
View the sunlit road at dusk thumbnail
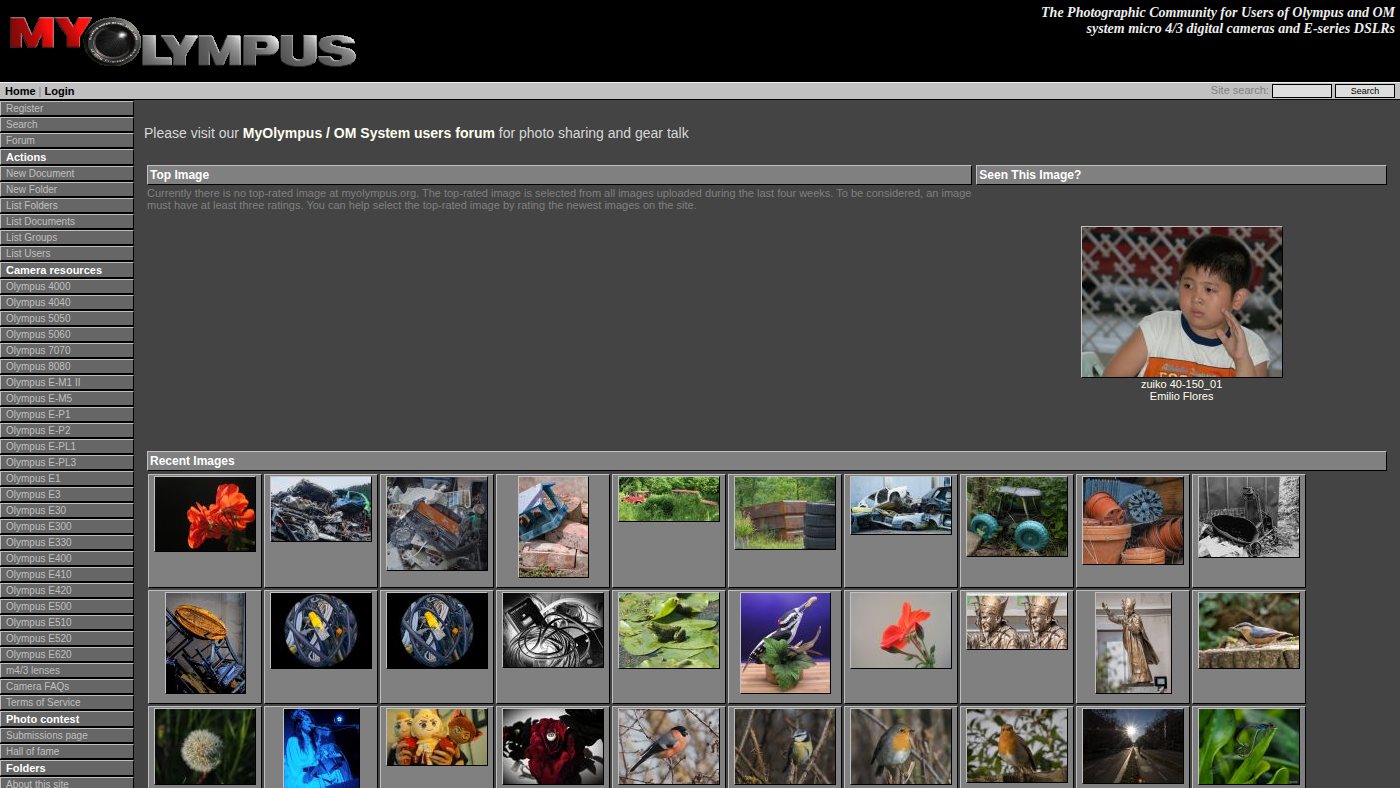[x=1133, y=746]
